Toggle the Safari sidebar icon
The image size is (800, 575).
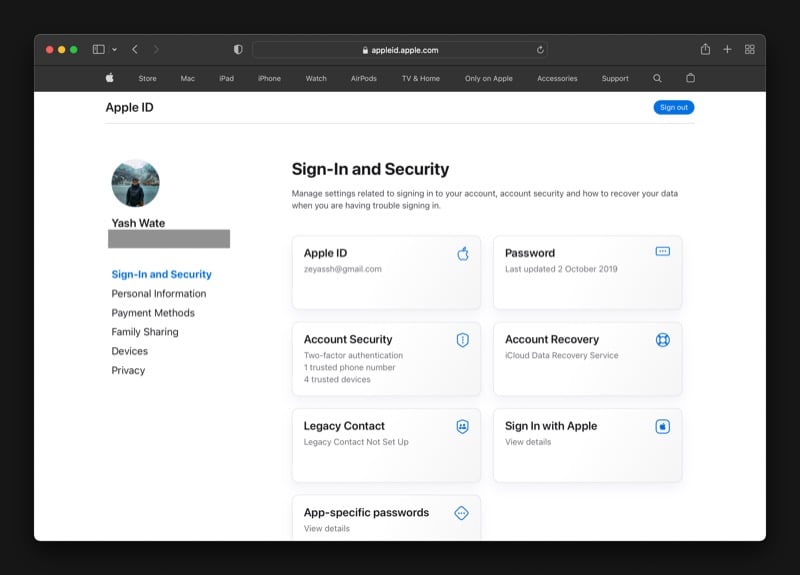(x=98, y=49)
